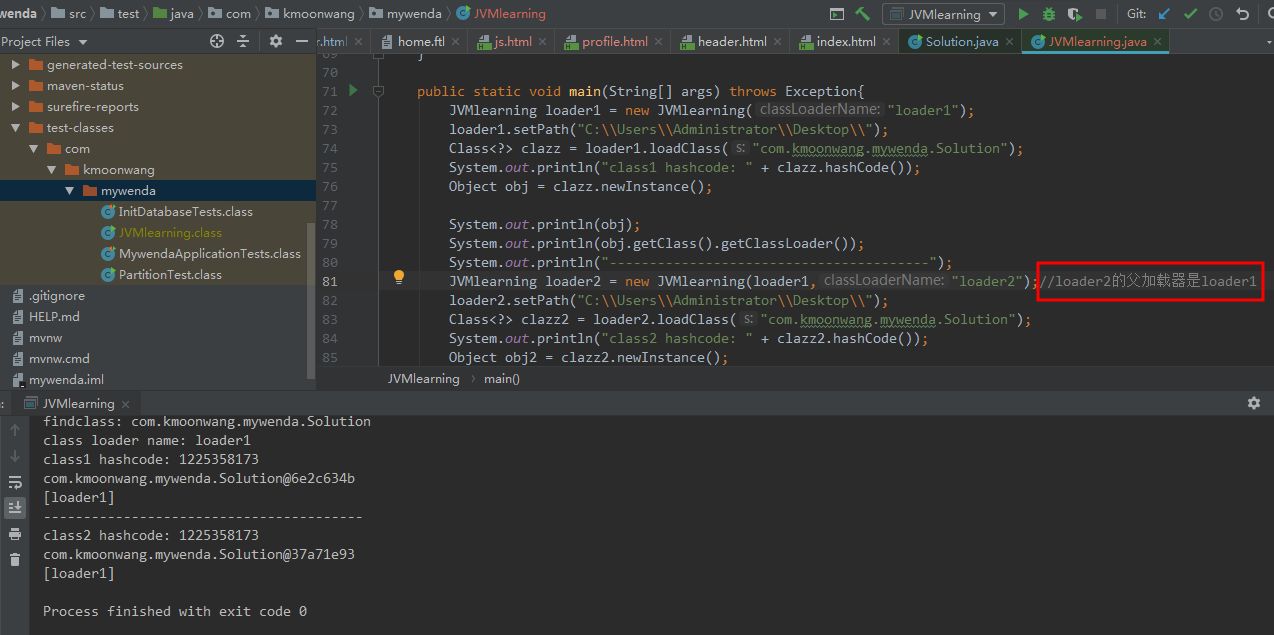This screenshot has width=1274, height=635.
Task: Expand the maven-status folder
Action: (x=15, y=86)
